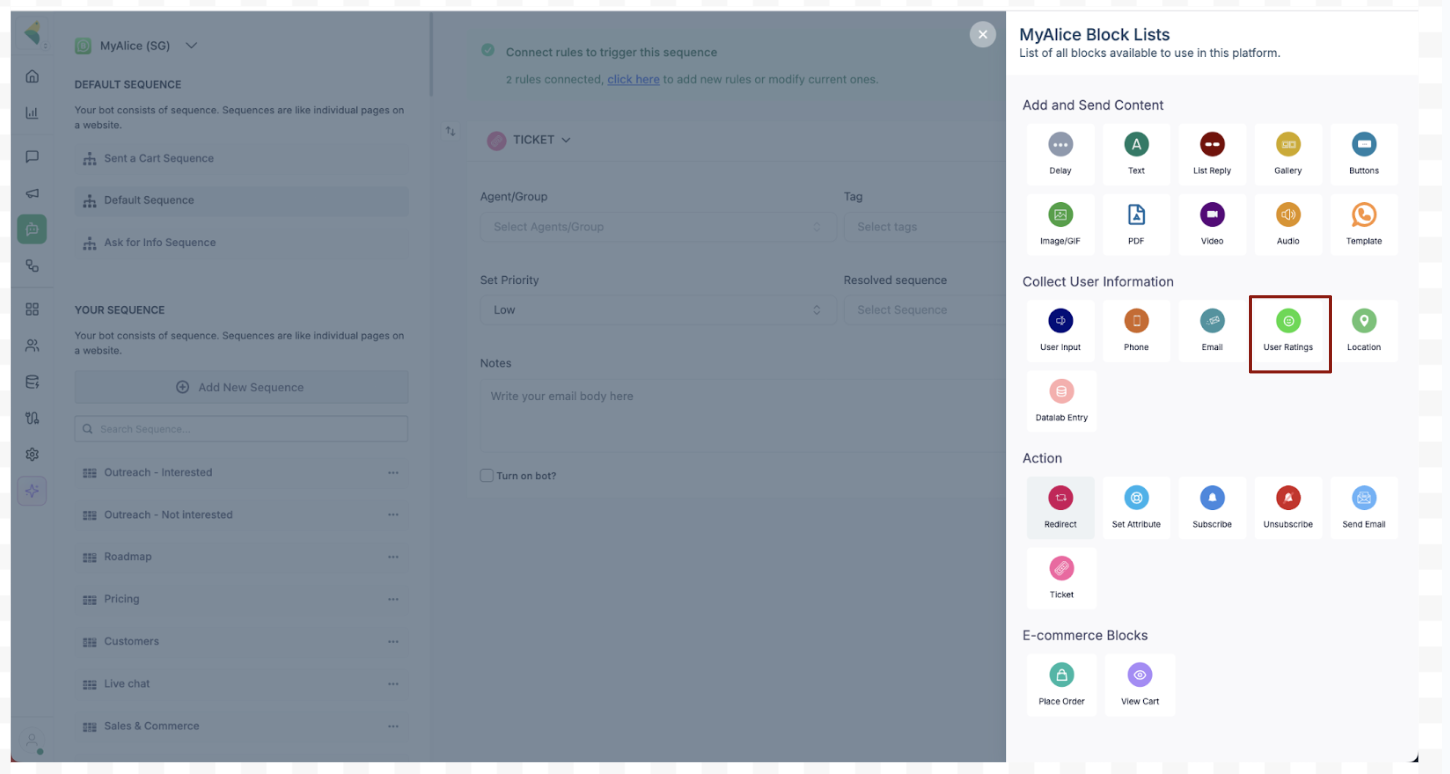Select the Audio block

click(x=1288, y=225)
